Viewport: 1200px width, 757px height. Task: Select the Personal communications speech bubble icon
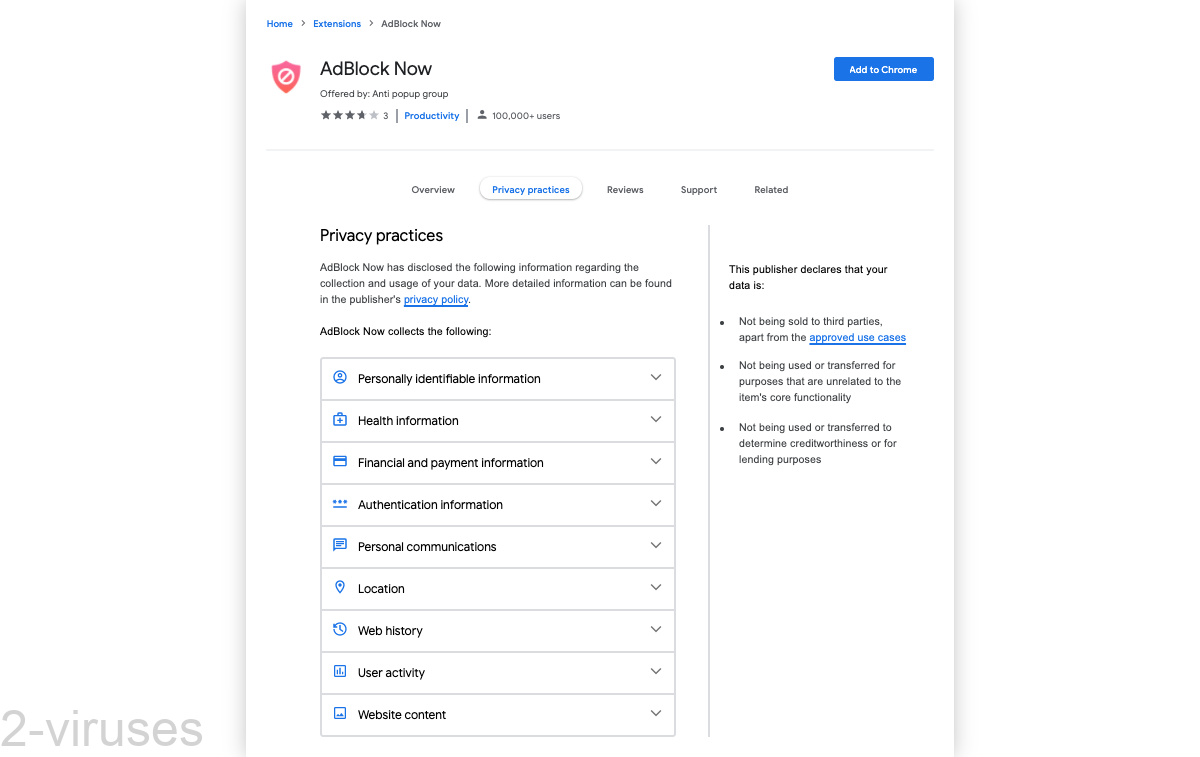coord(340,546)
